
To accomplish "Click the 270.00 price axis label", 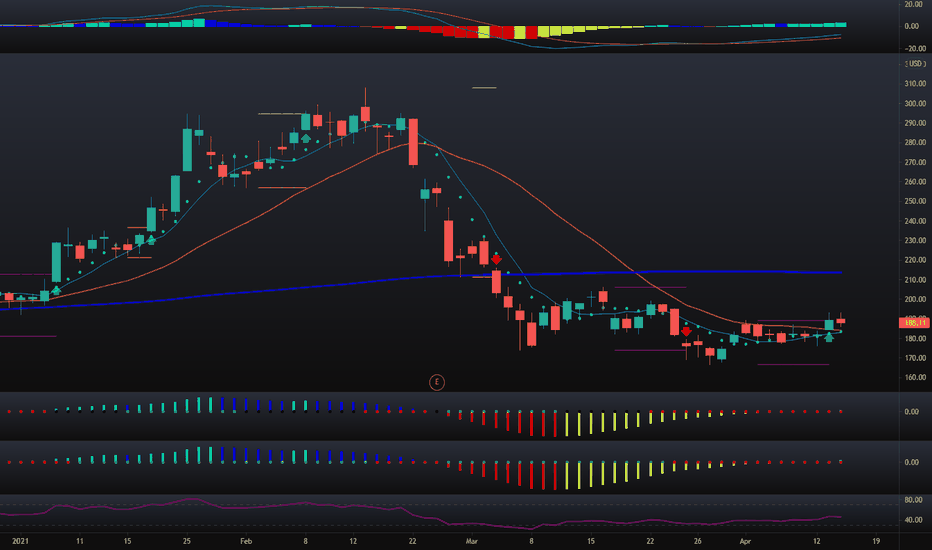I will click(x=915, y=162).
